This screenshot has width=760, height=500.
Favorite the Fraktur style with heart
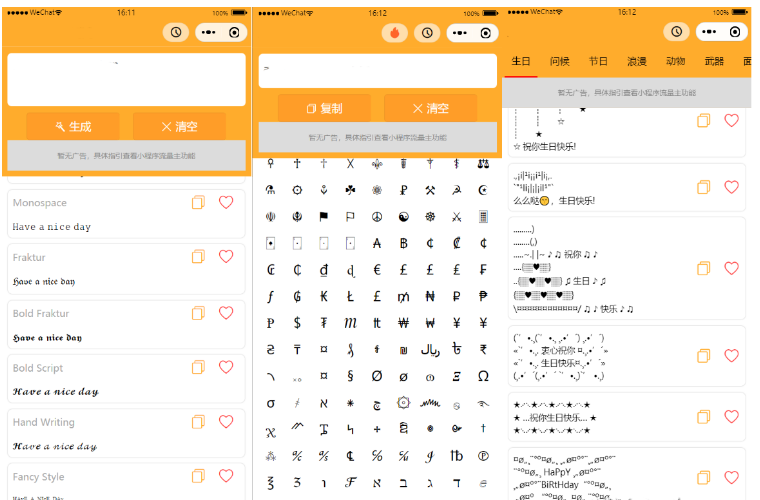pos(226,257)
